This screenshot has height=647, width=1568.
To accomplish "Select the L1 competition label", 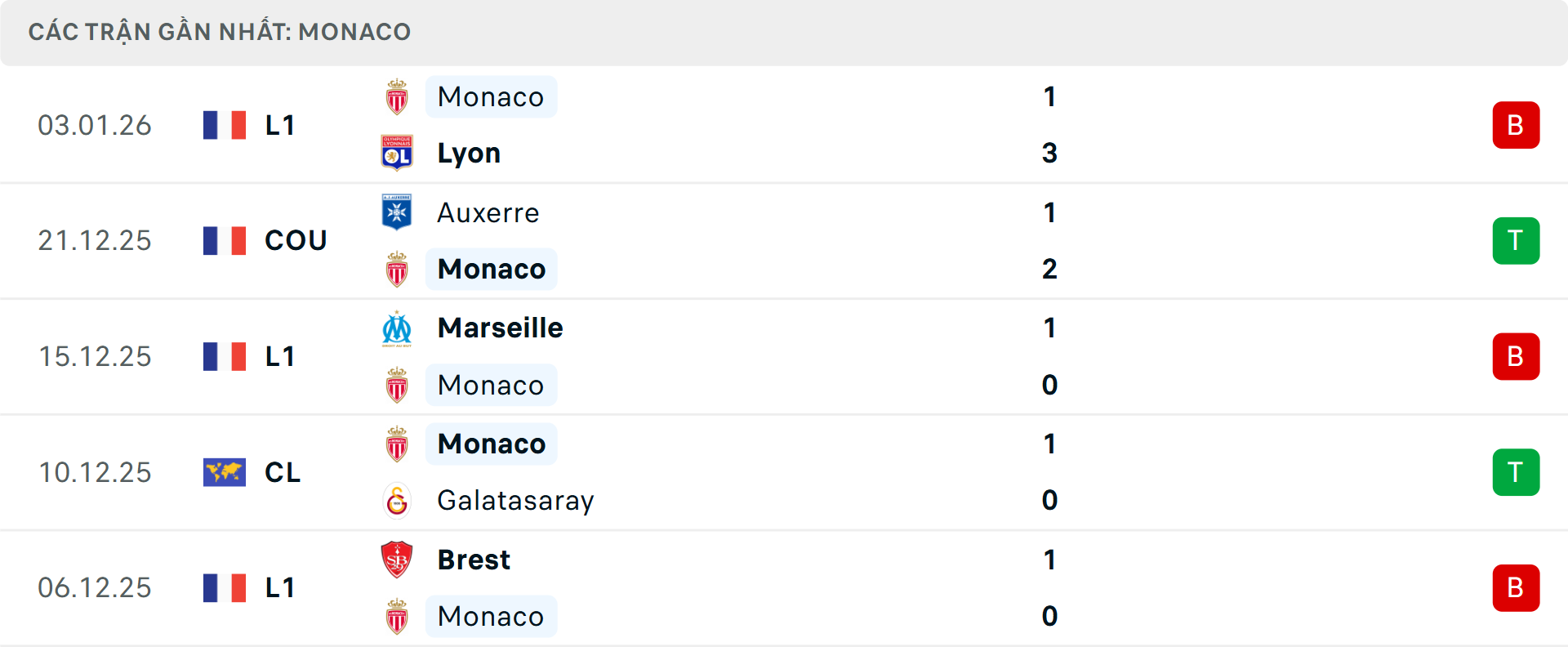I will pyautogui.click(x=279, y=125).
